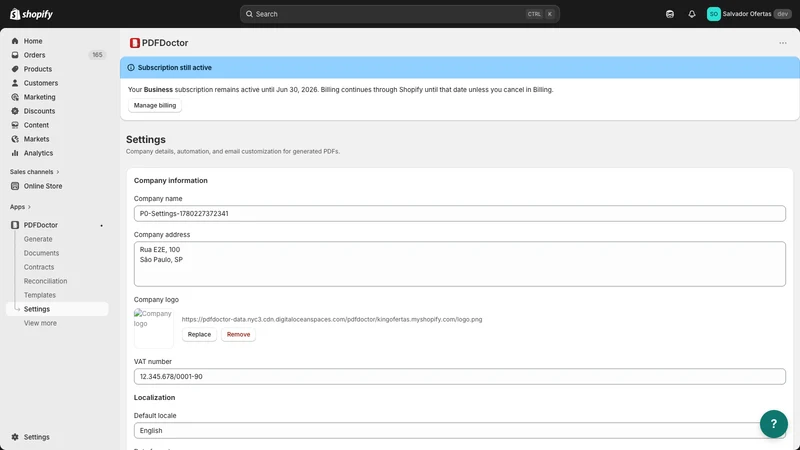Screen dimensions: 800x450
Task: Click the Analytics bar chart icon
Action: pyautogui.click(x=15, y=153)
